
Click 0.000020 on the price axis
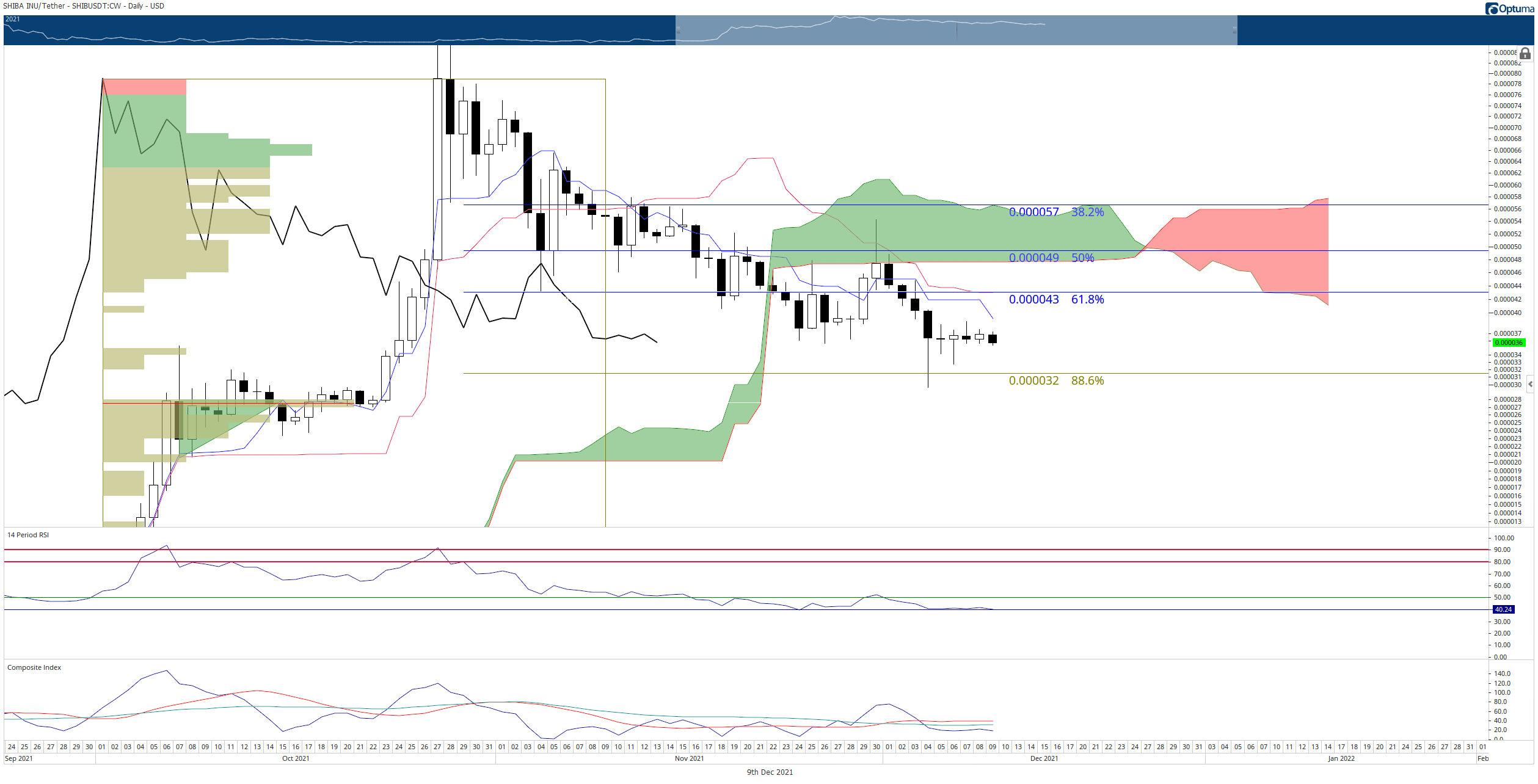[x=1507, y=462]
